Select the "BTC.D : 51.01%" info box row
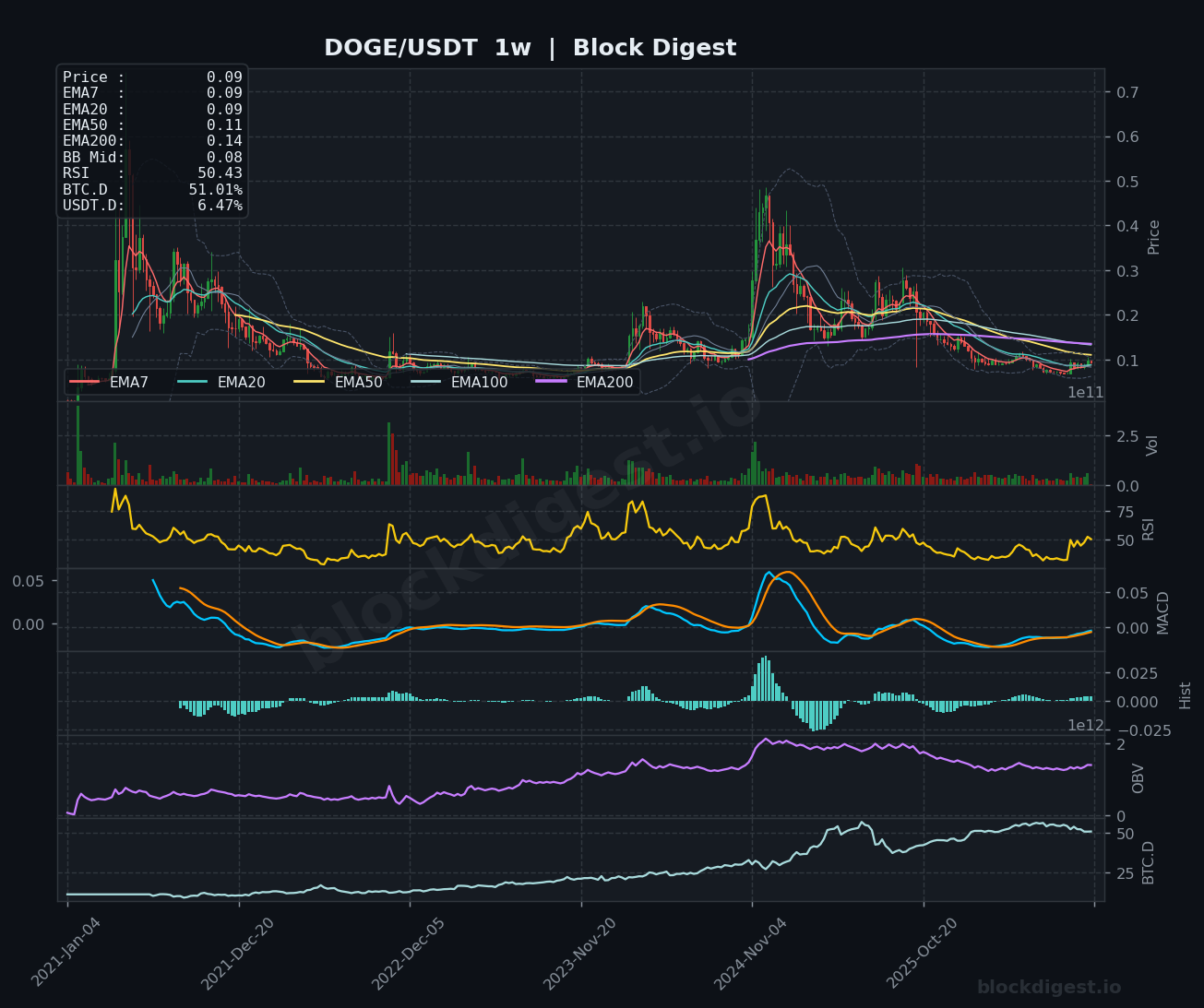Image resolution: width=1204 pixels, height=1008 pixels. (152, 190)
